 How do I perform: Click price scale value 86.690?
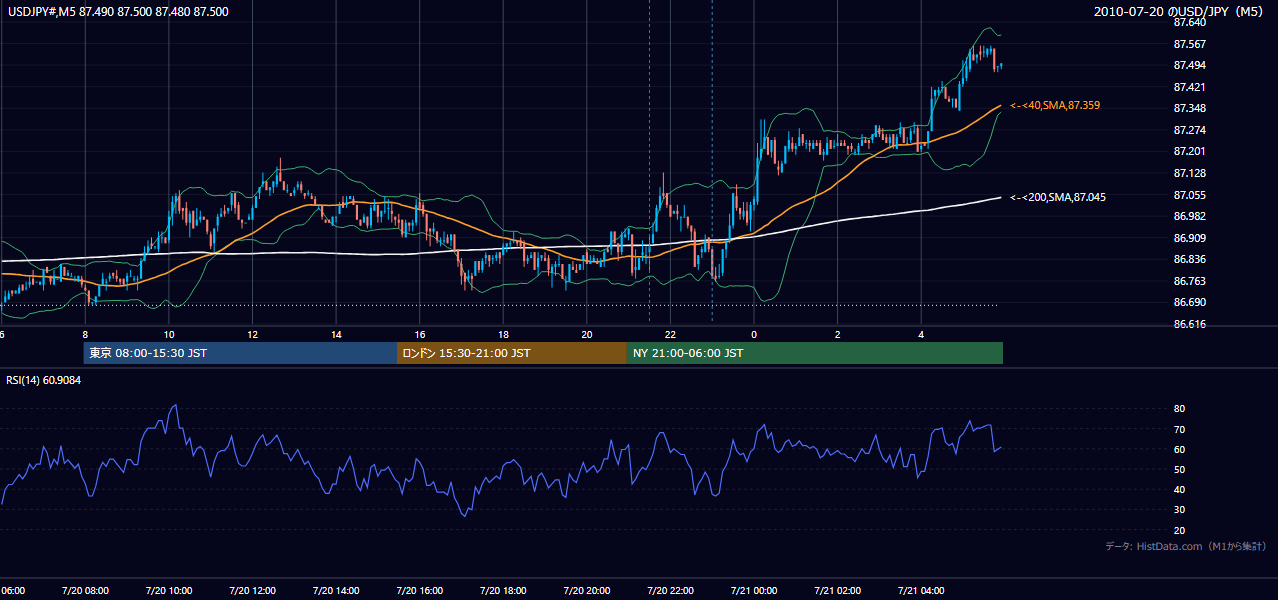click(x=1188, y=302)
